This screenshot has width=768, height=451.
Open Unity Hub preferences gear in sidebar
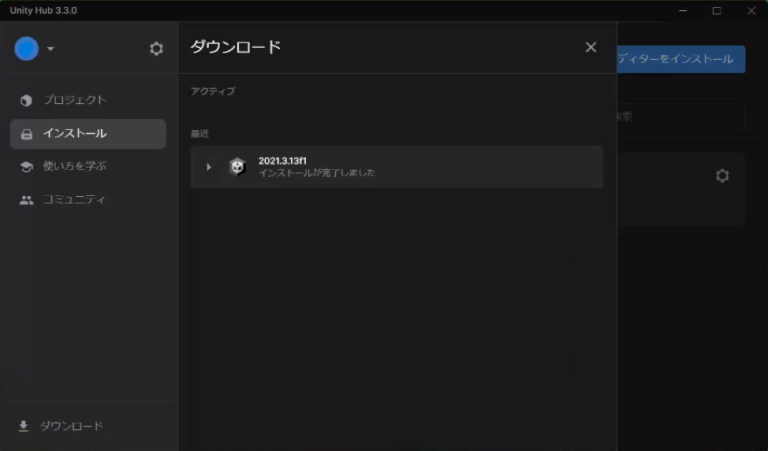[156, 48]
